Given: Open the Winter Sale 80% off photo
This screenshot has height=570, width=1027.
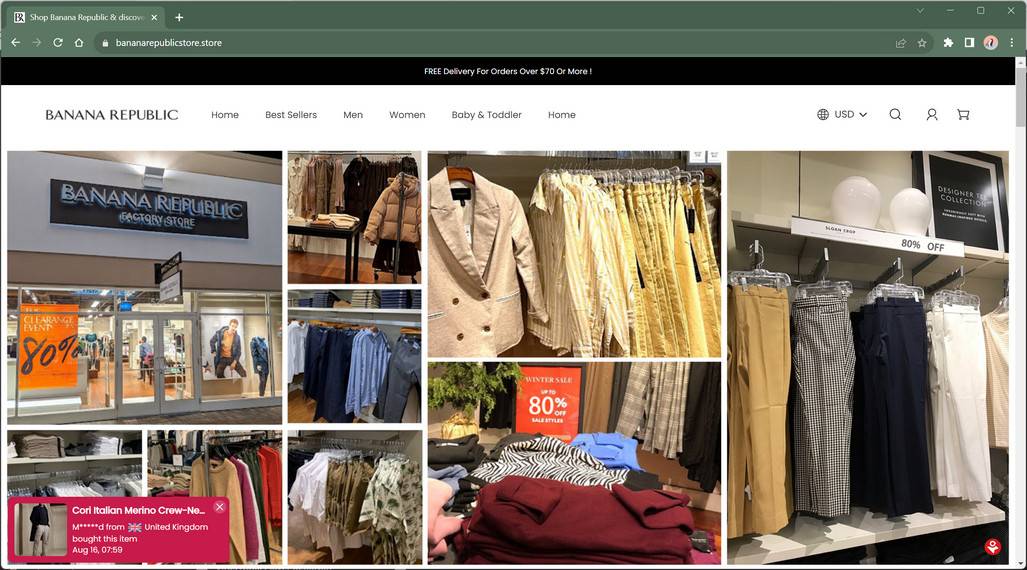Looking at the screenshot, I should [574, 463].
